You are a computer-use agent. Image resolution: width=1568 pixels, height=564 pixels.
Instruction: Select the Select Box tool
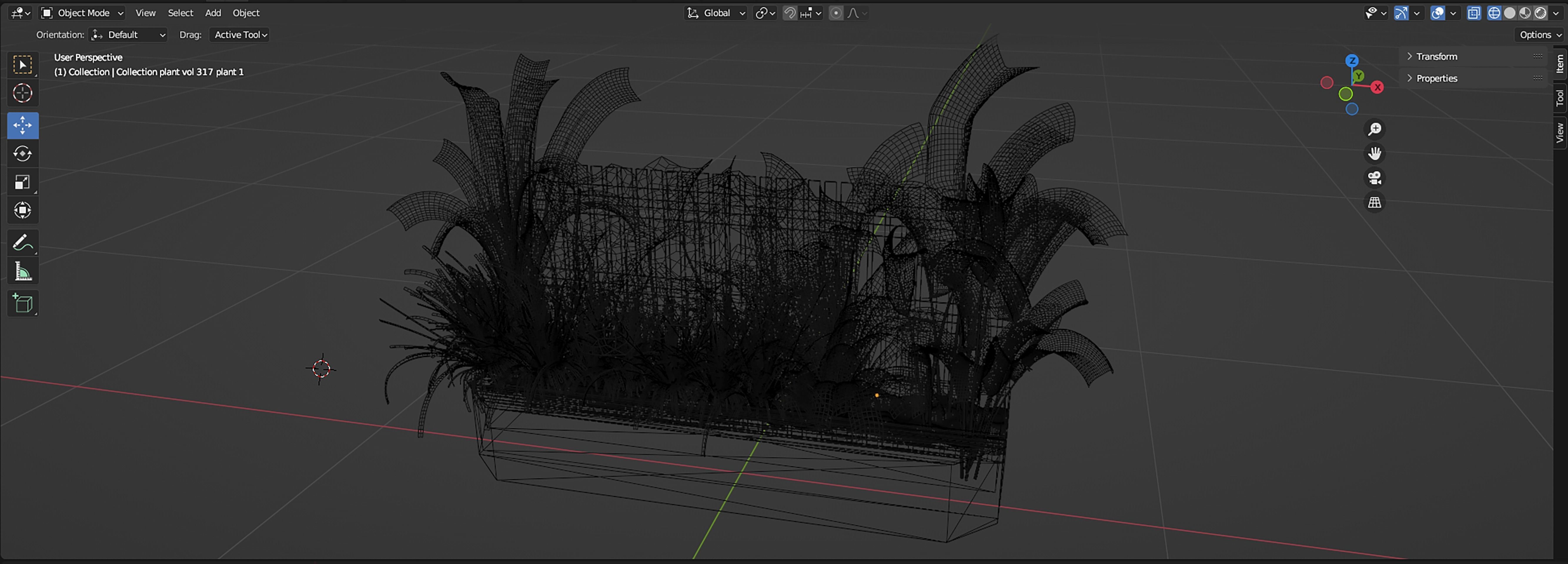(x=23, y=65)
